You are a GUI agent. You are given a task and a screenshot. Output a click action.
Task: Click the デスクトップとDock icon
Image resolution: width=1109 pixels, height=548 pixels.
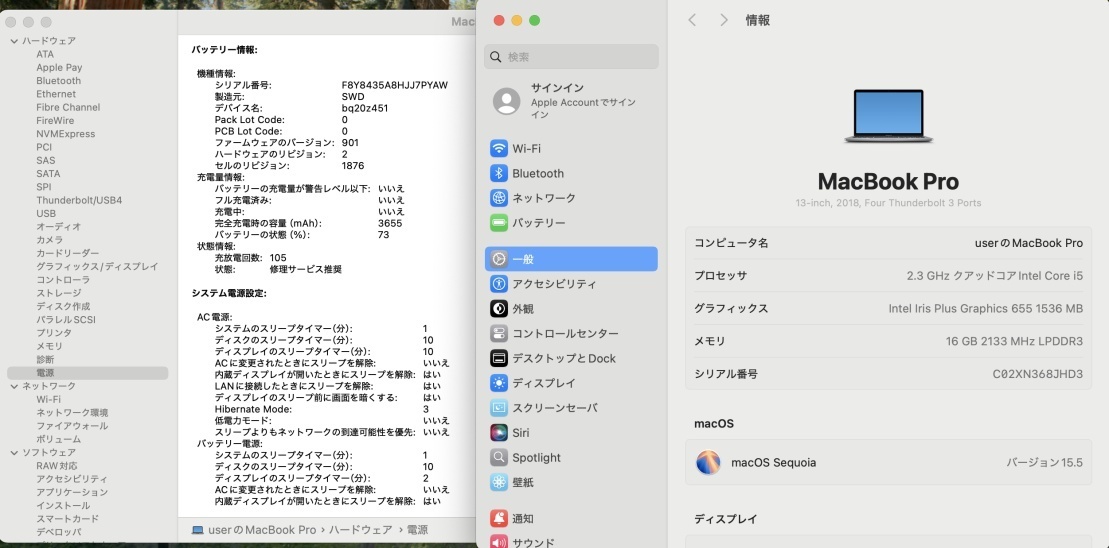499,358
